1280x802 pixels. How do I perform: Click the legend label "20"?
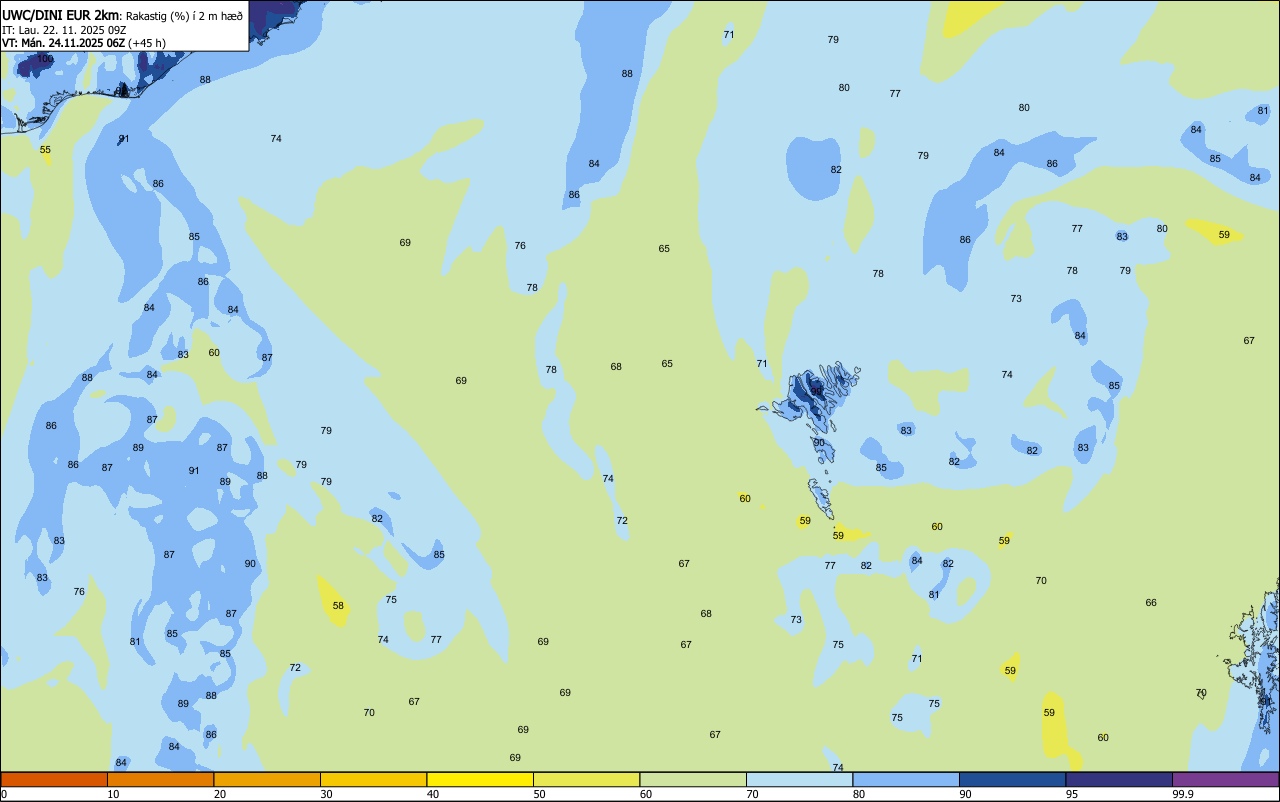pyautogui.click(x=220, y=794)
